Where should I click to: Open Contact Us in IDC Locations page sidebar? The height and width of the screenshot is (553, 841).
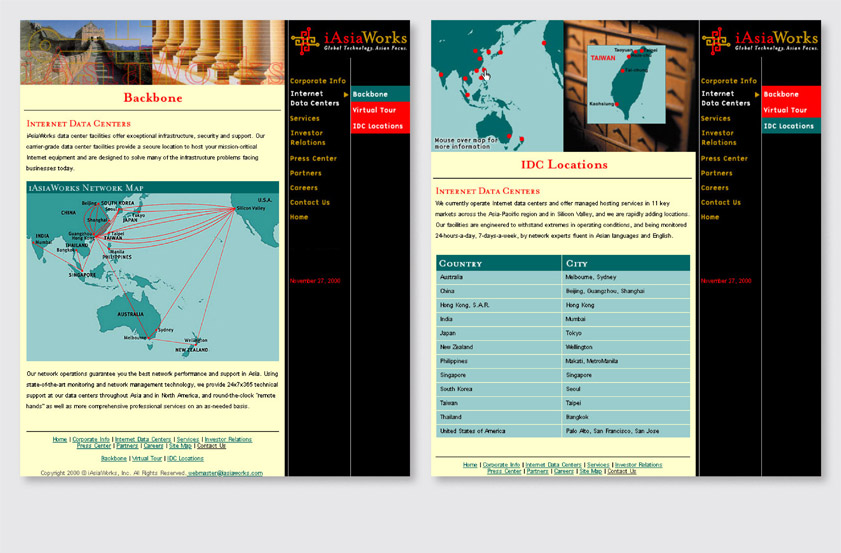[x=720, y=202]
